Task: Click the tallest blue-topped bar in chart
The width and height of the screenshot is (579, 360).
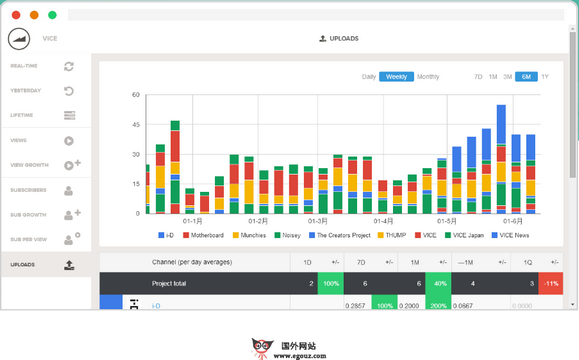Action: click(x=501, y=159)
